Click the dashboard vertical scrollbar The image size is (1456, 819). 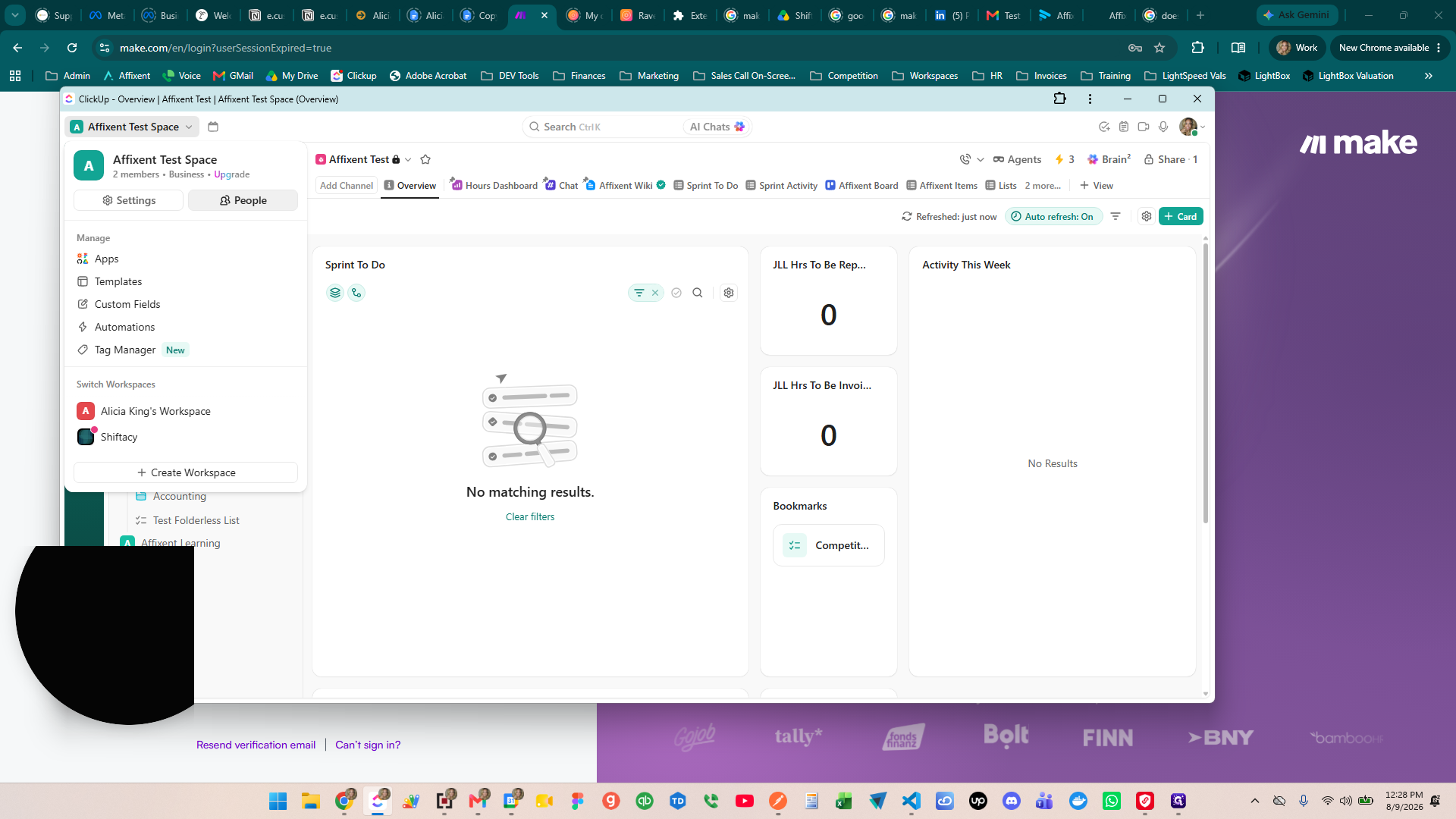[x=1206, y=383]
